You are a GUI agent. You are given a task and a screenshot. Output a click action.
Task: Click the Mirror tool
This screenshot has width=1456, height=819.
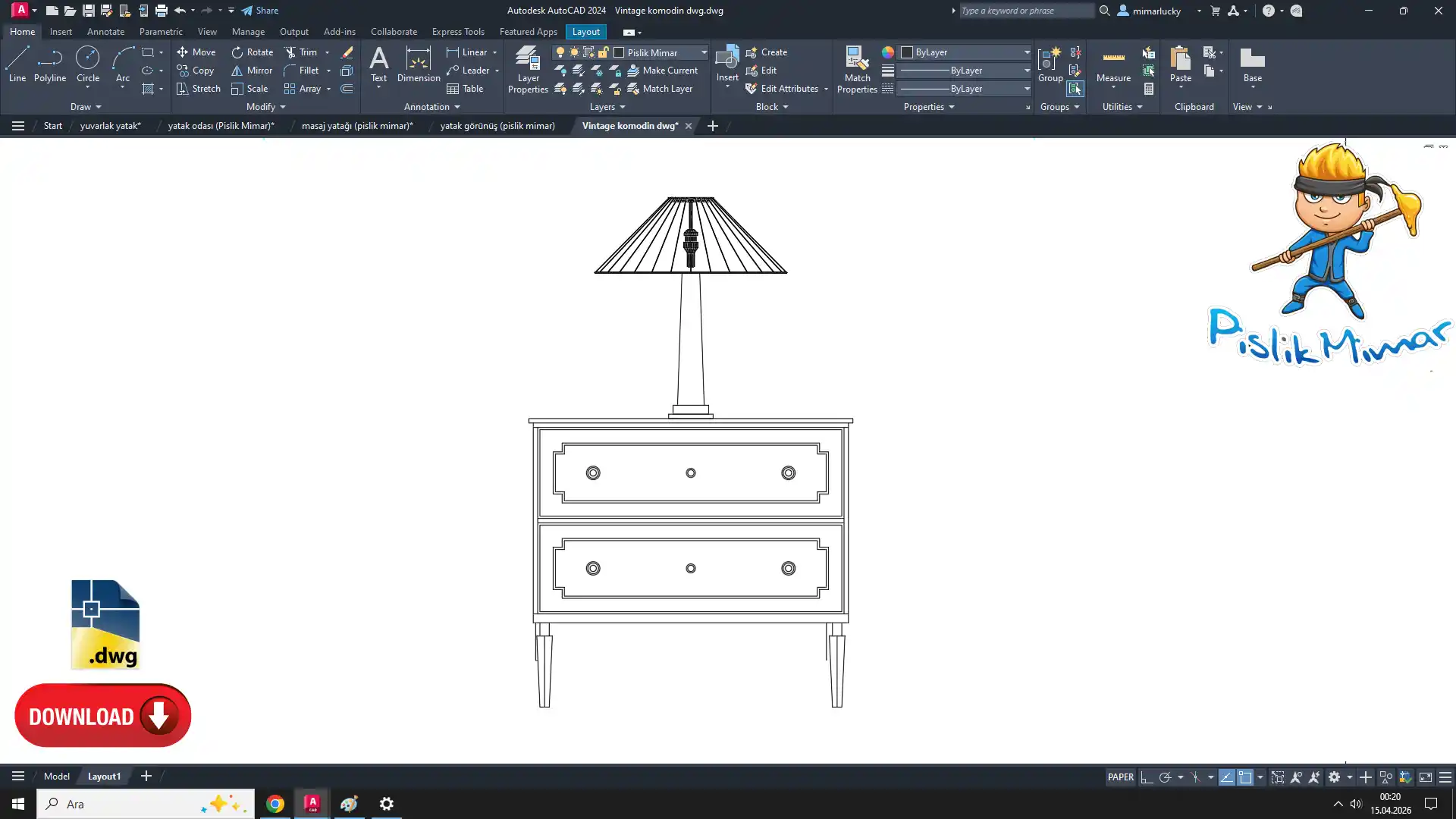tap(252, 71)
